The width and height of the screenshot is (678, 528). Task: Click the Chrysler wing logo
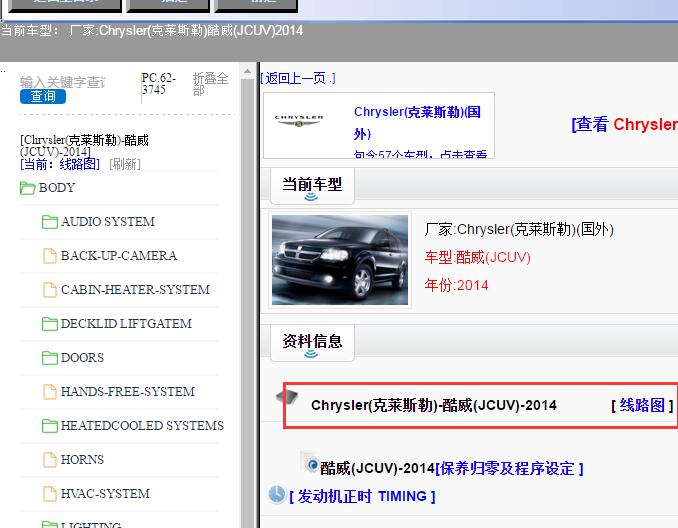point(299,121)
